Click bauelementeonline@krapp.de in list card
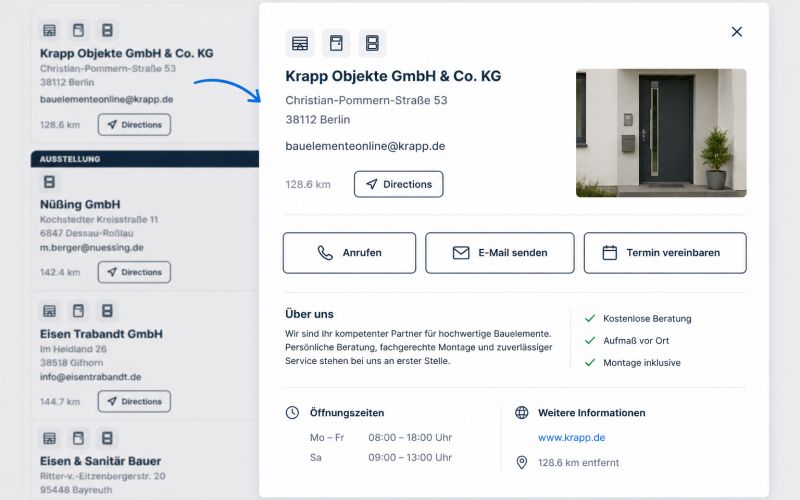Viewport: 800px width, 500px height. tap(107, 99)
